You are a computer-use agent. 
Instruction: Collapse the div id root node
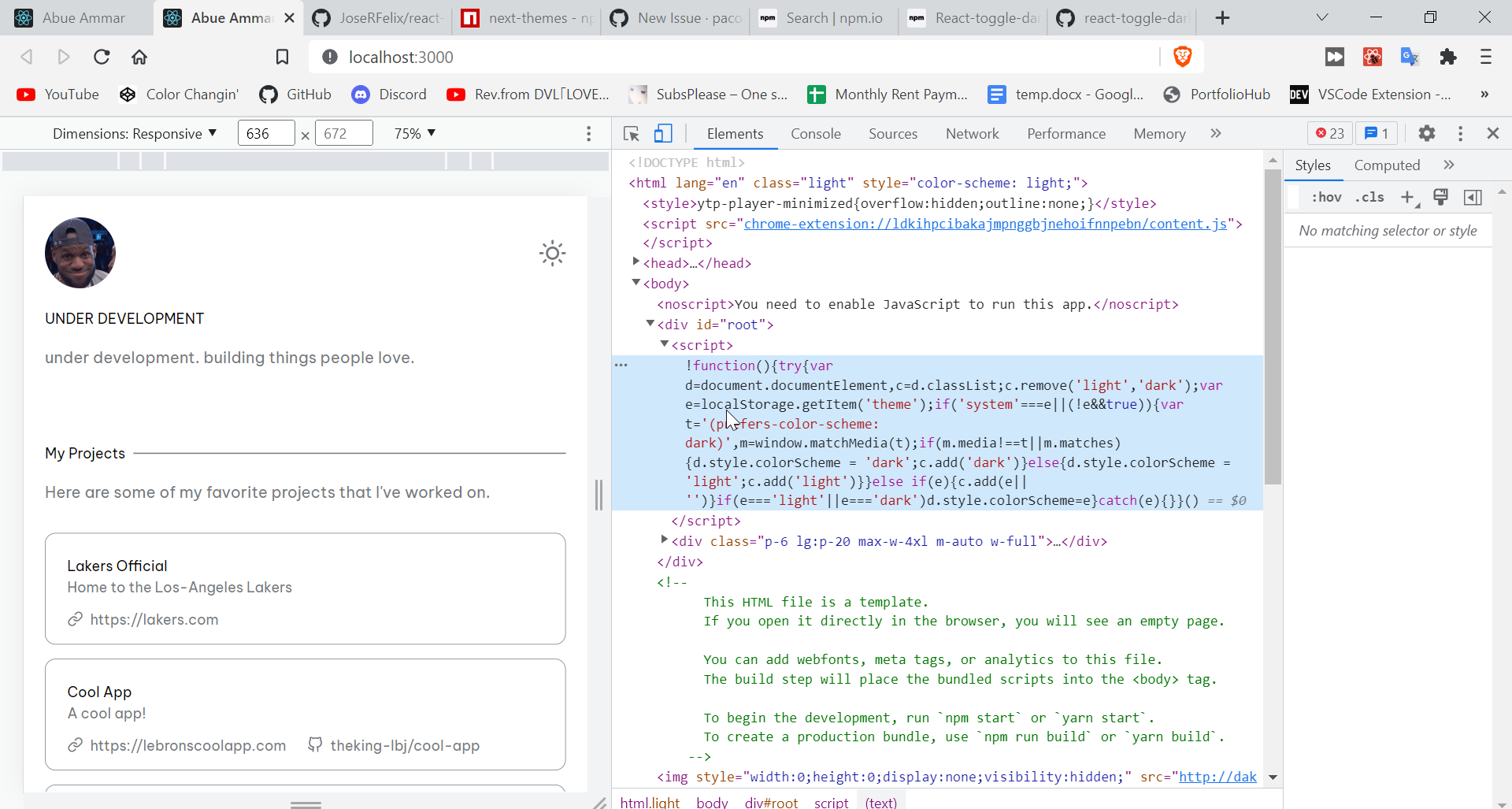pyautogui.click(x=650, y=323)
